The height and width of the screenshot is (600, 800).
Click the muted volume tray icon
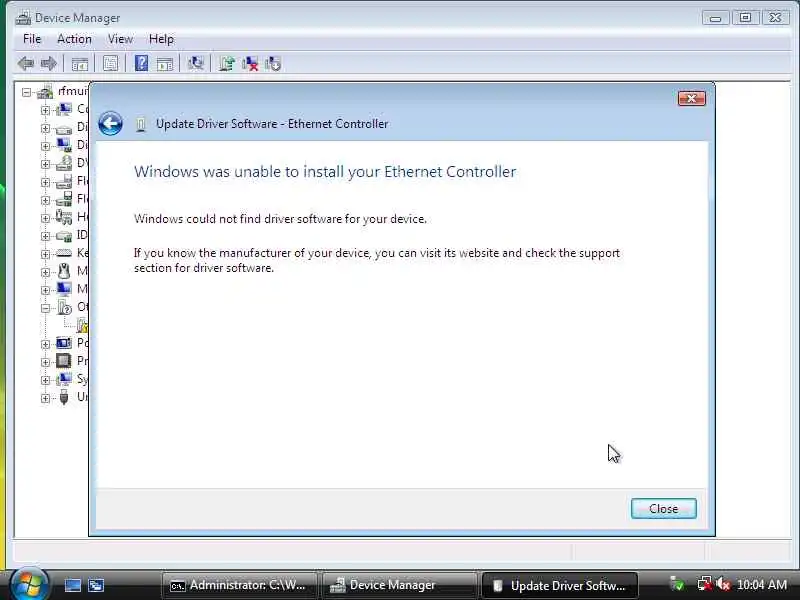click(x=723, y=584)
